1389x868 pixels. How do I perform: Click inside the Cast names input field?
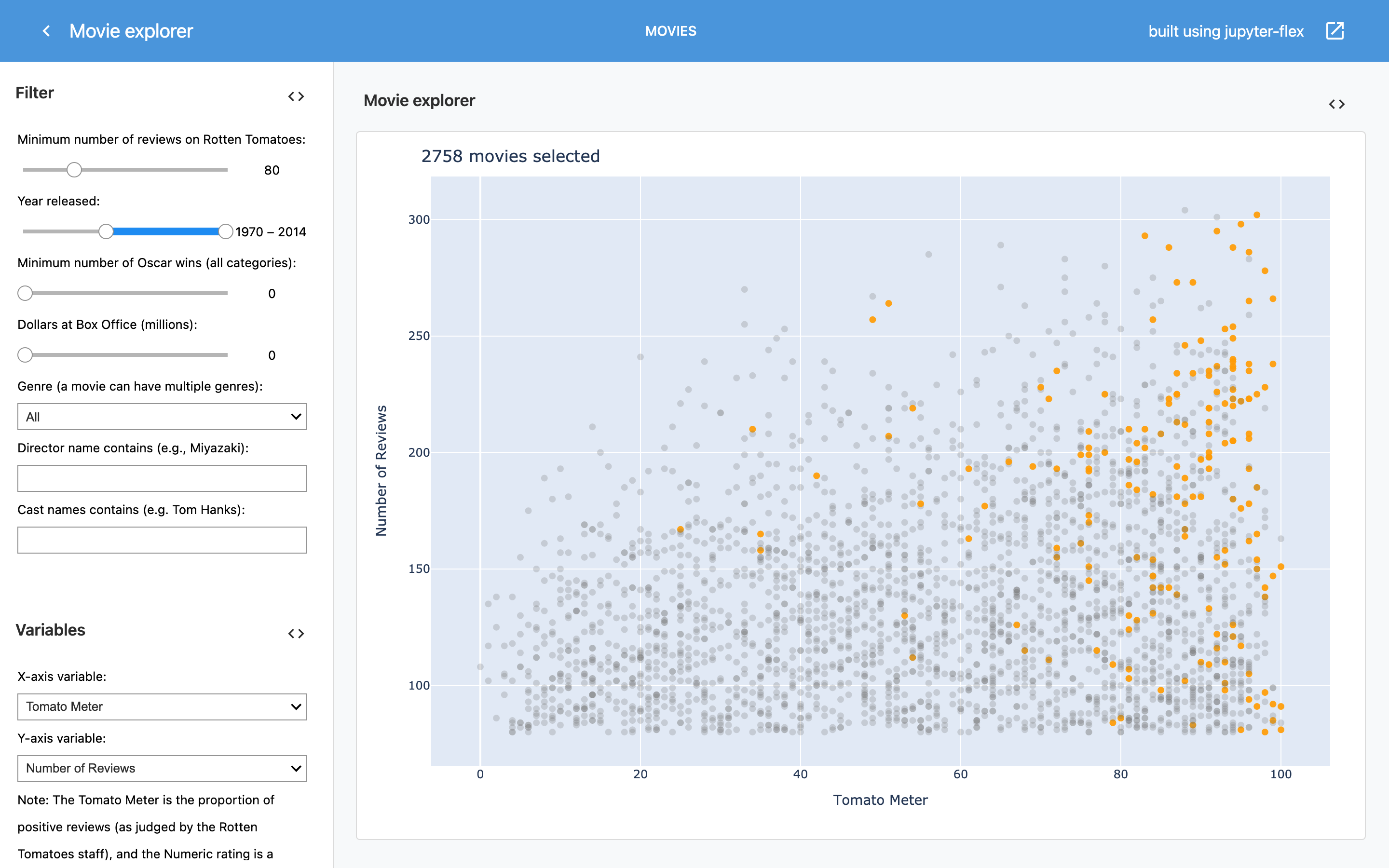pyautogui.click(x=162, y=540)
